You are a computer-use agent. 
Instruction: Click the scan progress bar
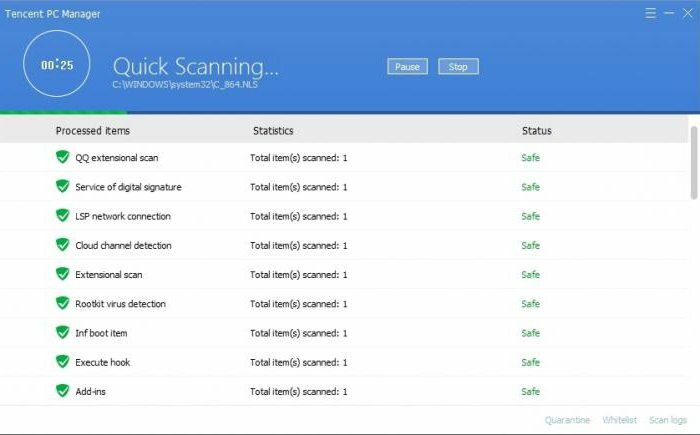pyautogui.click(x=350, y=113)
